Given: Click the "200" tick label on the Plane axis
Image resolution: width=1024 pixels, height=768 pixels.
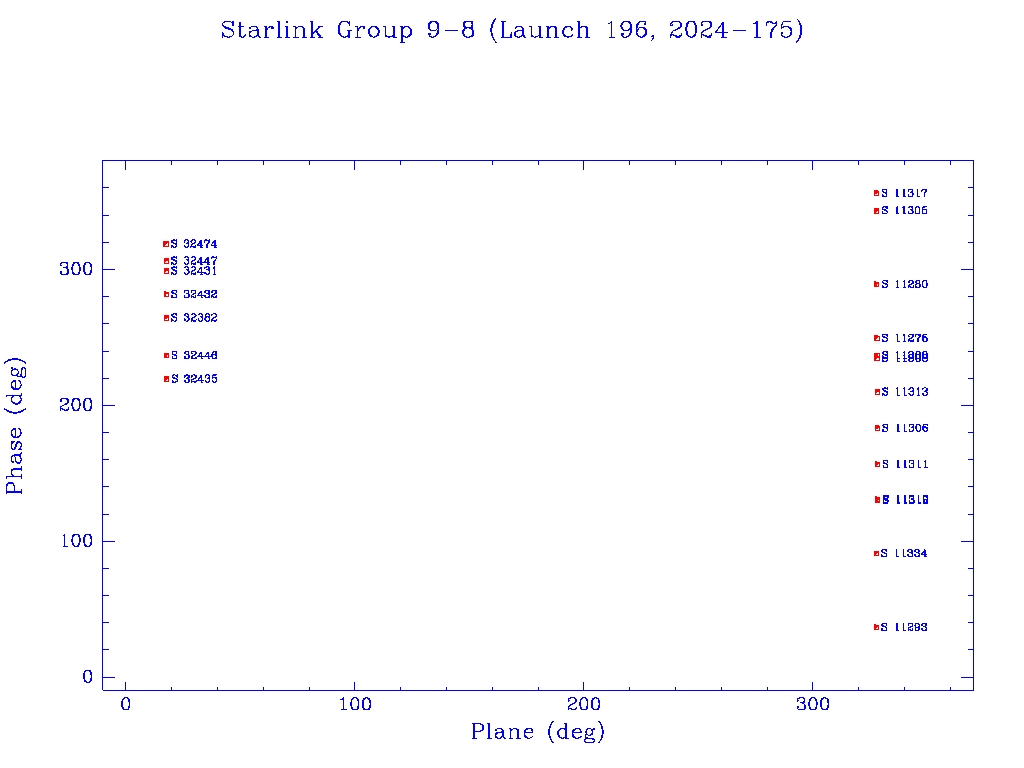Looking at the screenshot, I should [x=584, y=704].
